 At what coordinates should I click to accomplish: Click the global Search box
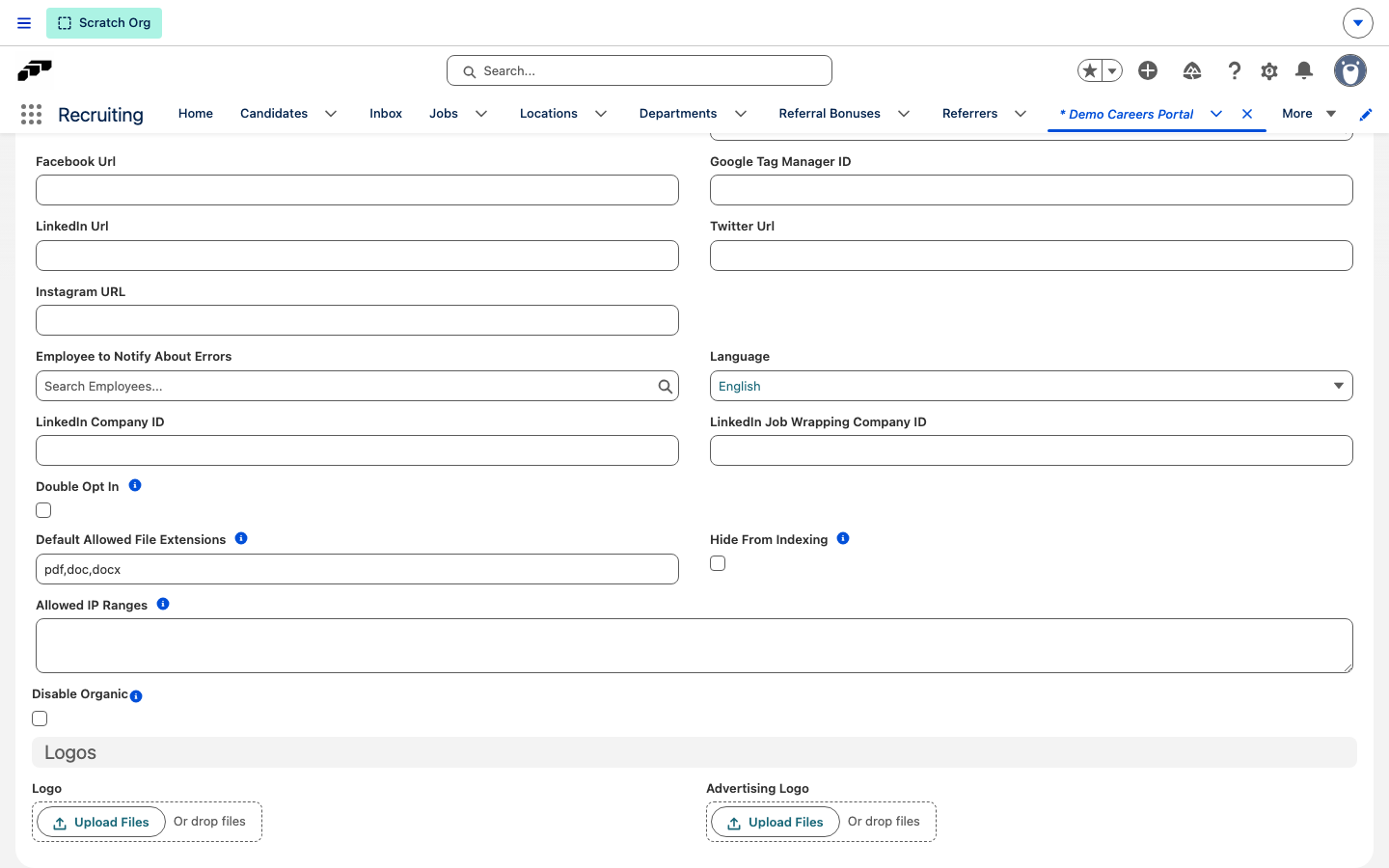pos(640,70)
